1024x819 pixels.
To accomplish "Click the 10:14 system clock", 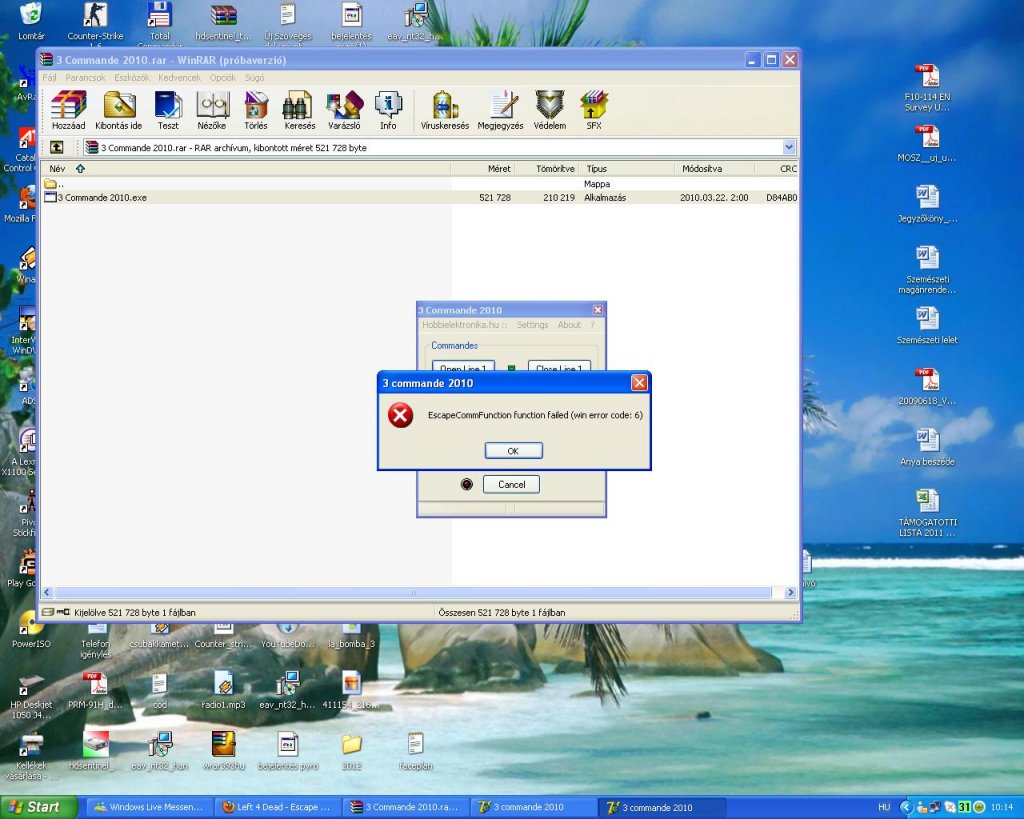I will [x=1002, y=807].
